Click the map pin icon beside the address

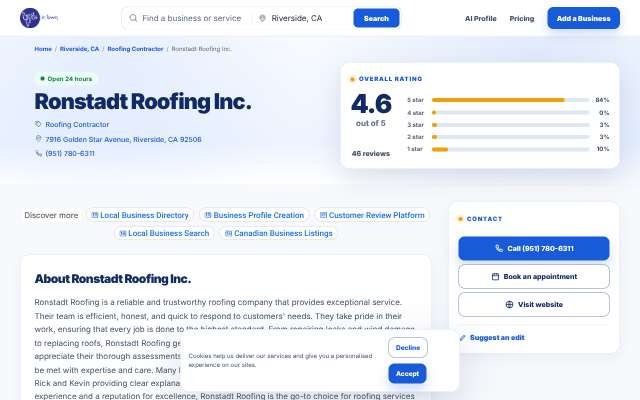point(38,139)
